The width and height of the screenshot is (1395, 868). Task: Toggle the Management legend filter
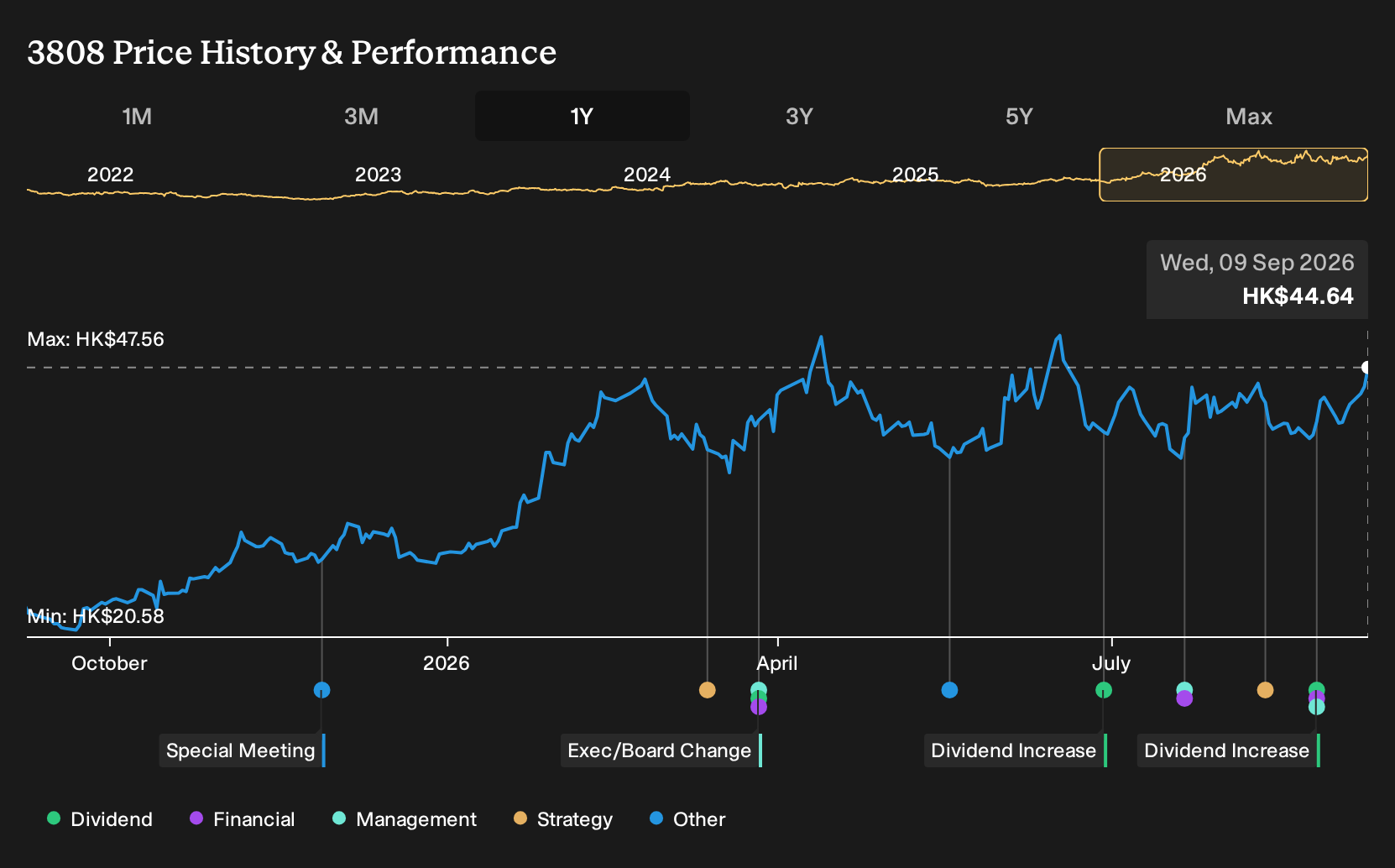point(405,819)
